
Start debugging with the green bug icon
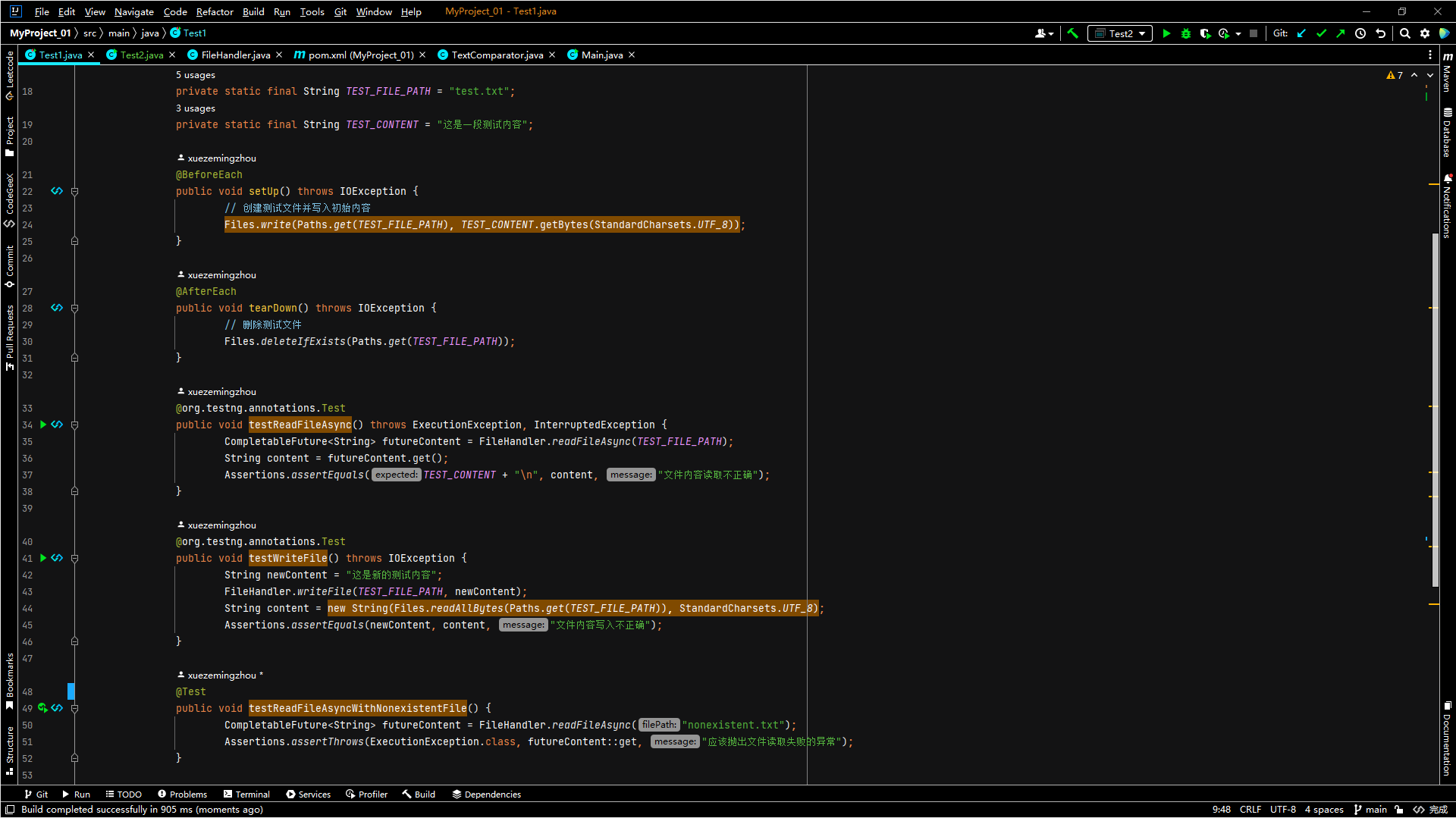coord(1186,33)
